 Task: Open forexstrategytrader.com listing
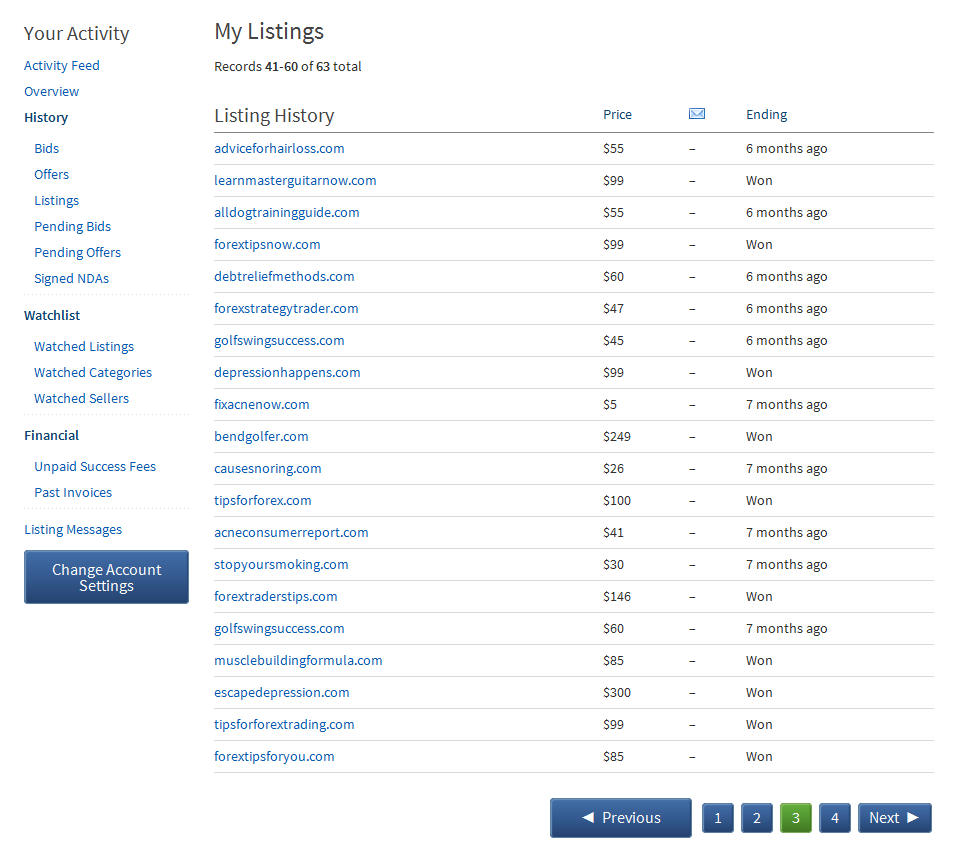pos(286,309)
